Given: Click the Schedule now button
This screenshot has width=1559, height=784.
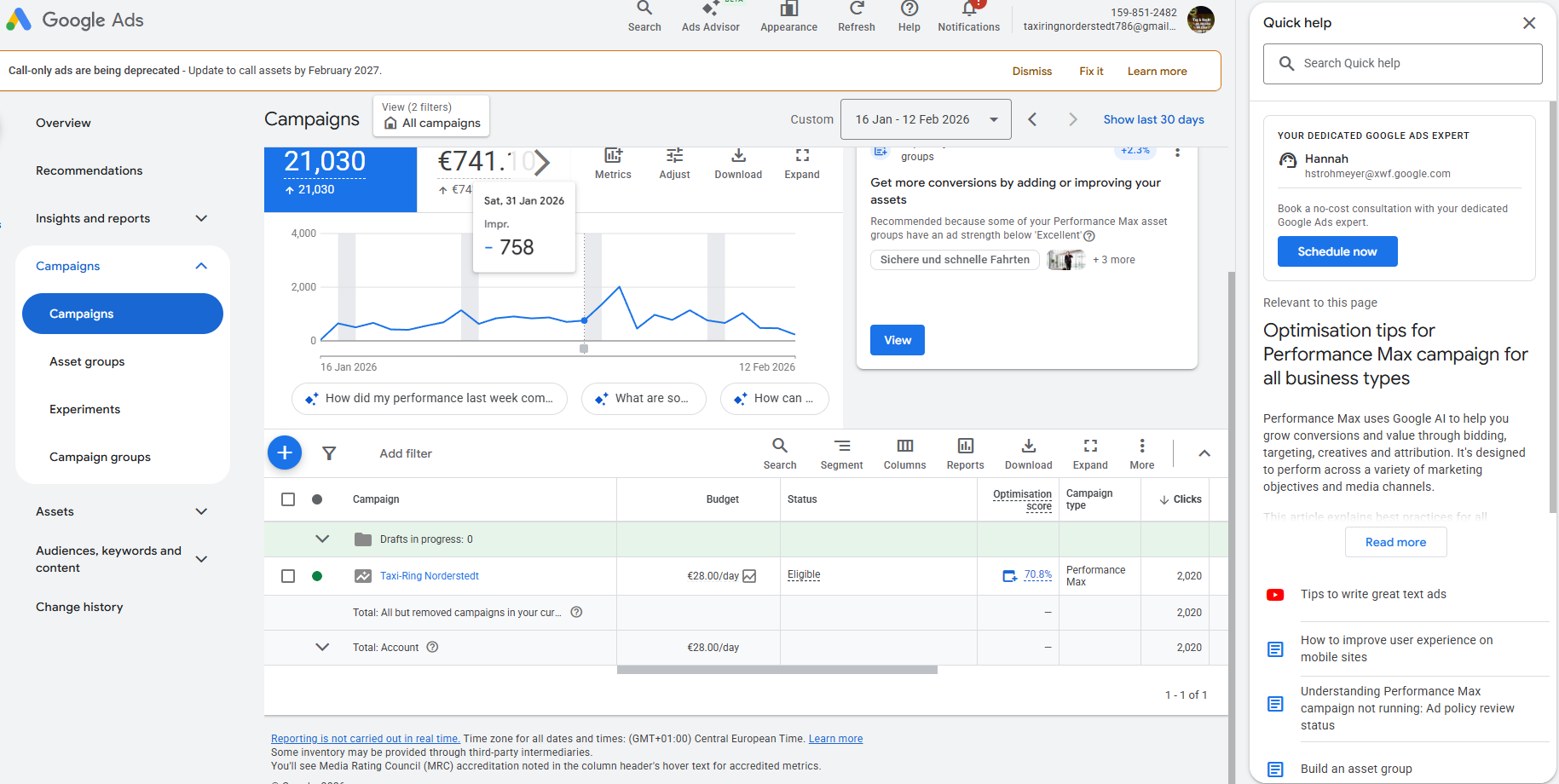Looking at the screenshot, I should pos(1337,251).
